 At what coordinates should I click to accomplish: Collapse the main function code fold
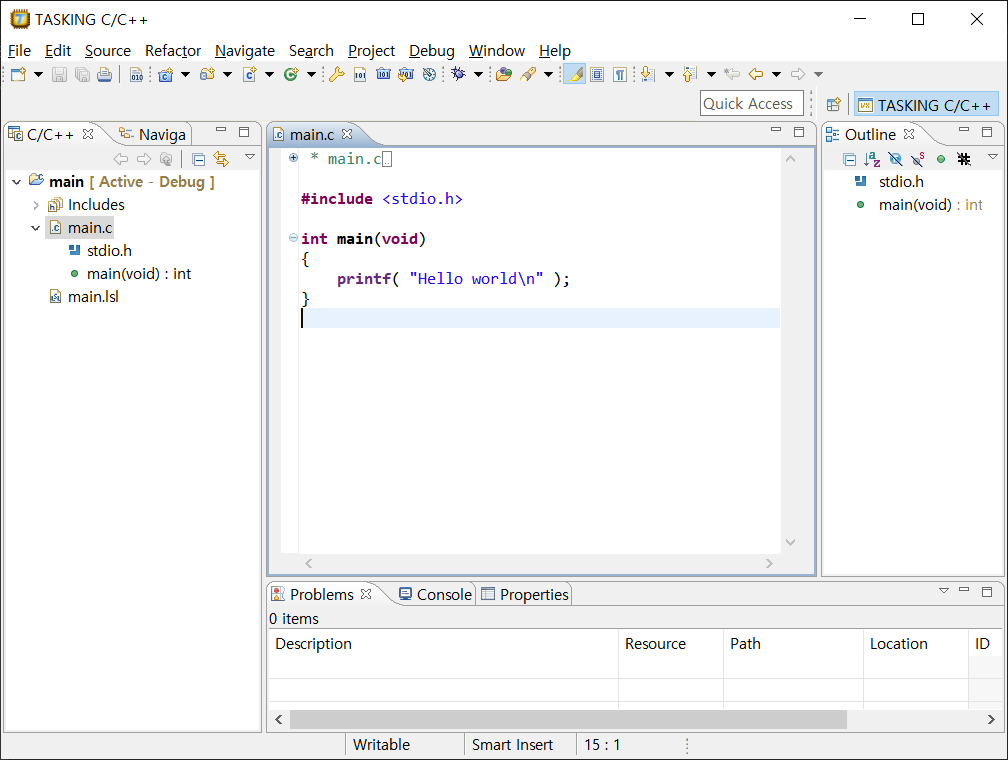coord(293,238)
